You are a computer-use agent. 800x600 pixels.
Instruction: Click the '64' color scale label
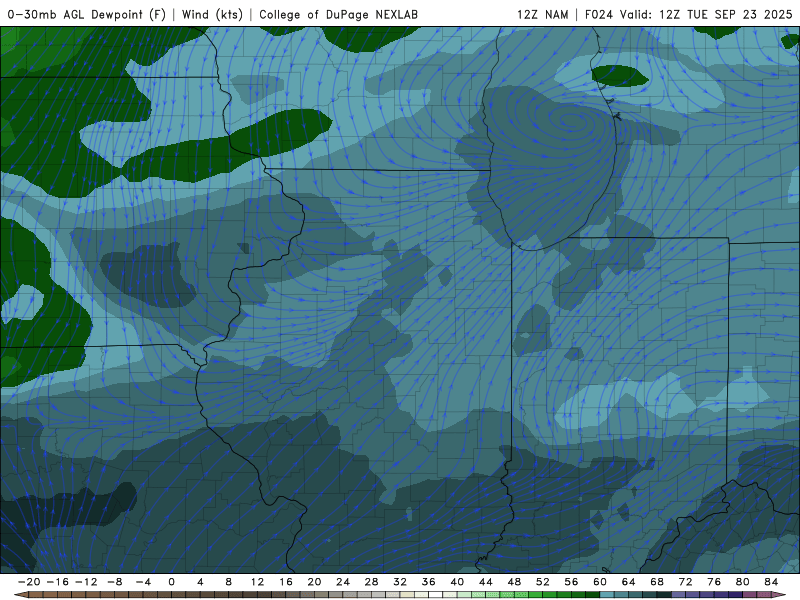point(629,582)
